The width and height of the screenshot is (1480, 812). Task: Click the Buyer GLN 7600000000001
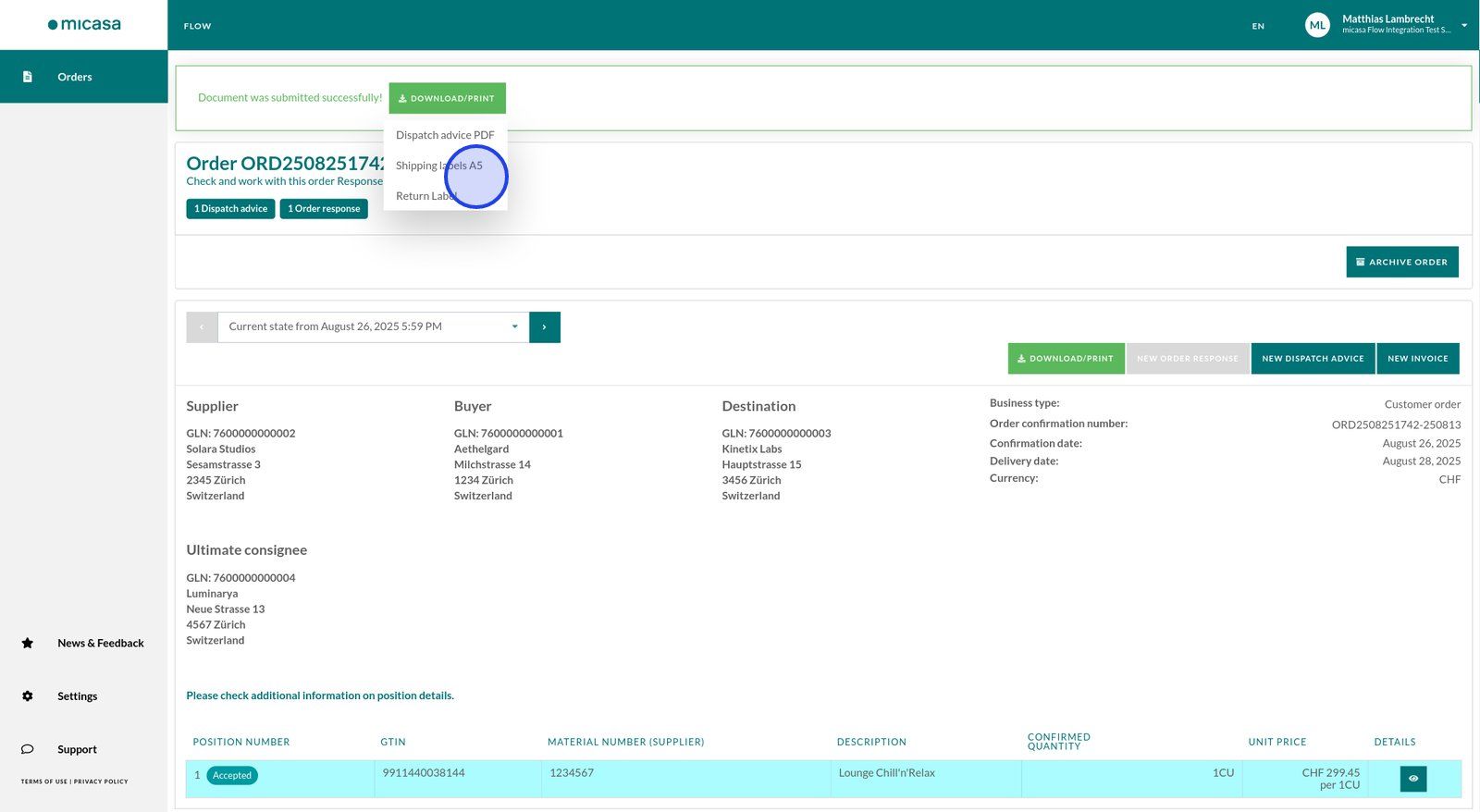pos(509,434)
